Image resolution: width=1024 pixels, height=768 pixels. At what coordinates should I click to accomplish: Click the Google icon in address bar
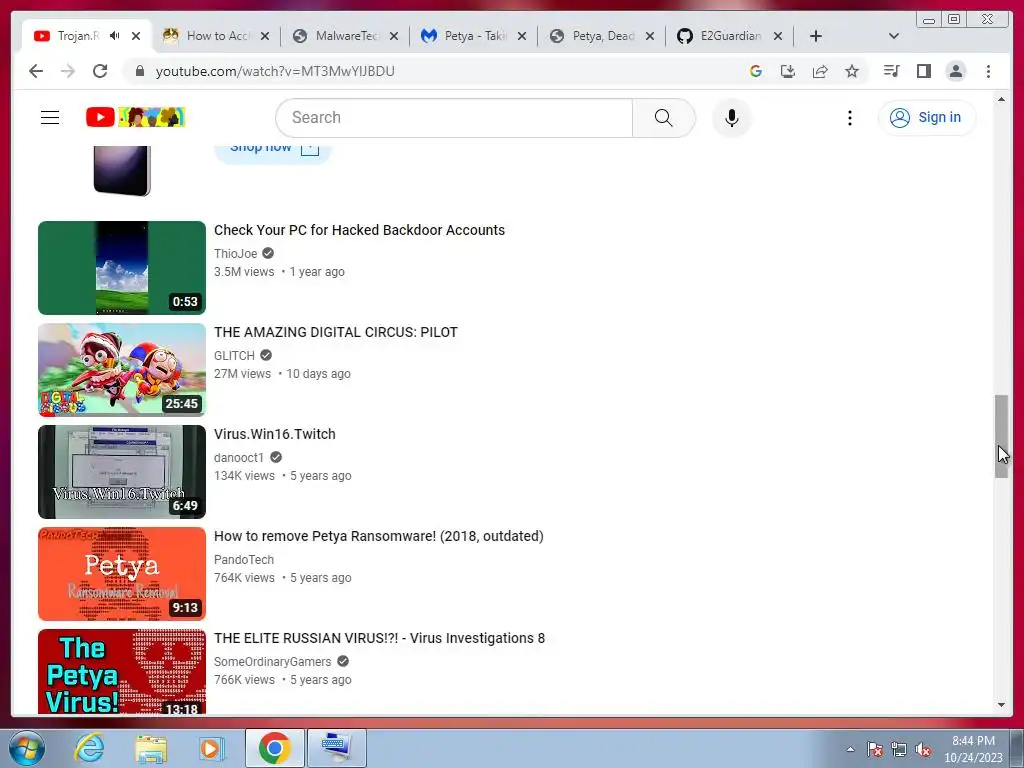coord(756,71)
